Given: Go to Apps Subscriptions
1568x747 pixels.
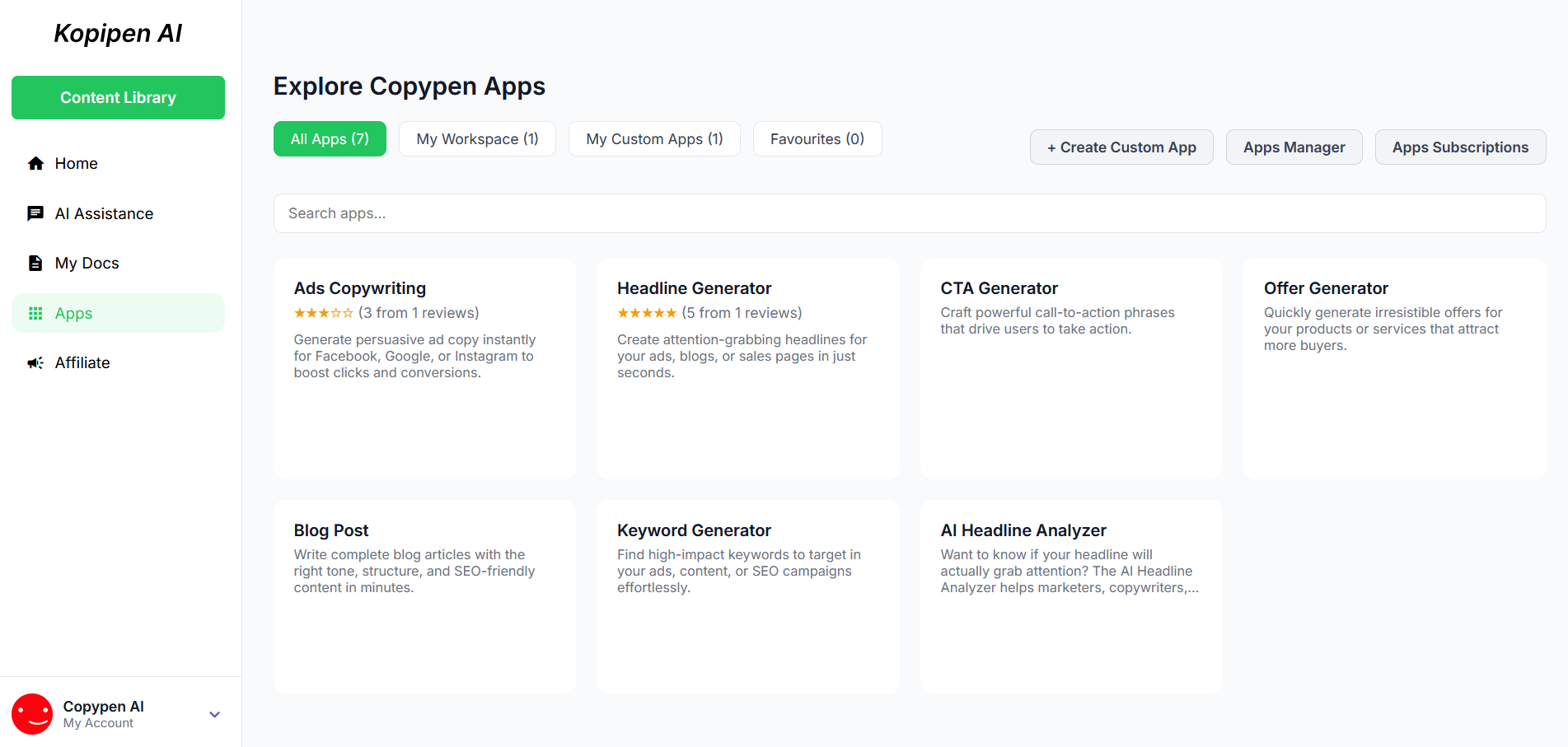Looking at the screenshot, I should tap(1460, 147).
